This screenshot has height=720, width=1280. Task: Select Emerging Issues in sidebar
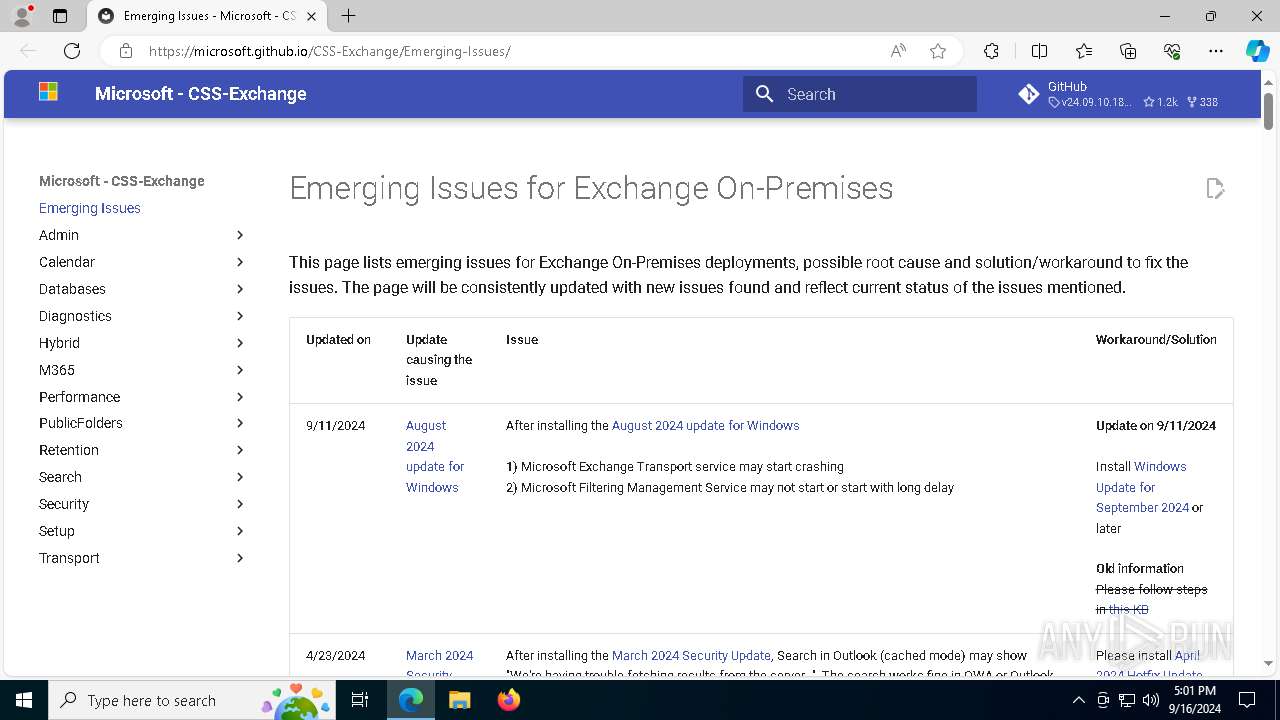[x=90, y=208]
